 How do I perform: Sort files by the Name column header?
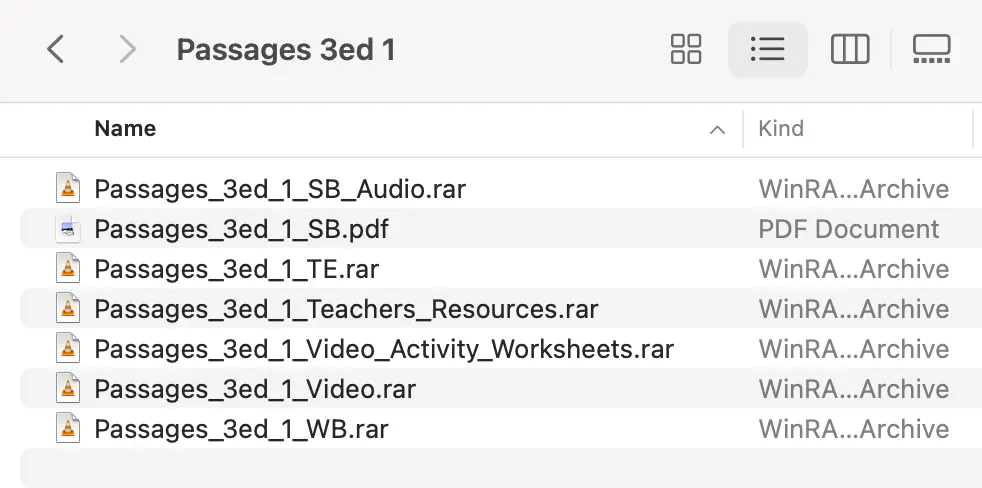(x=125, y=128)
